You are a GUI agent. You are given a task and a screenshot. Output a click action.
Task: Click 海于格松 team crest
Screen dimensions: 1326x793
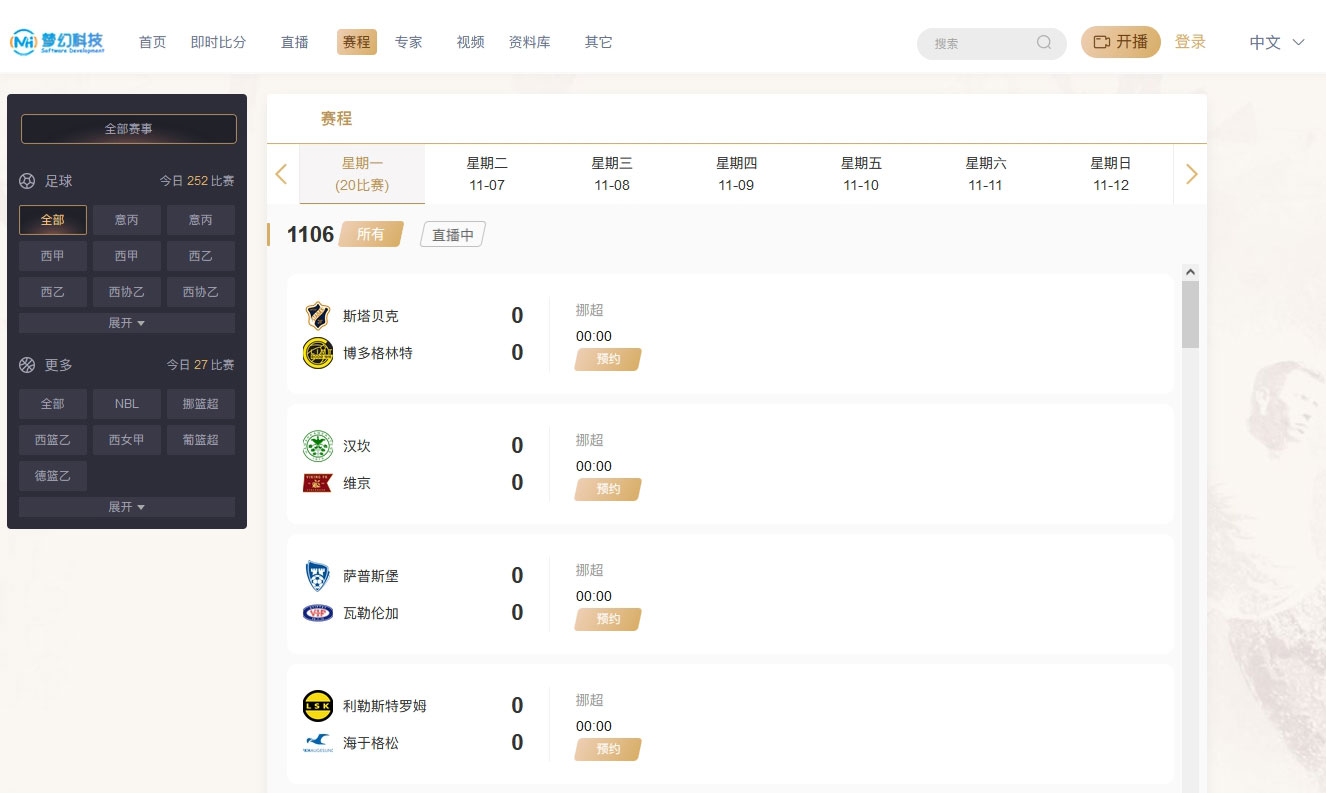318,743
